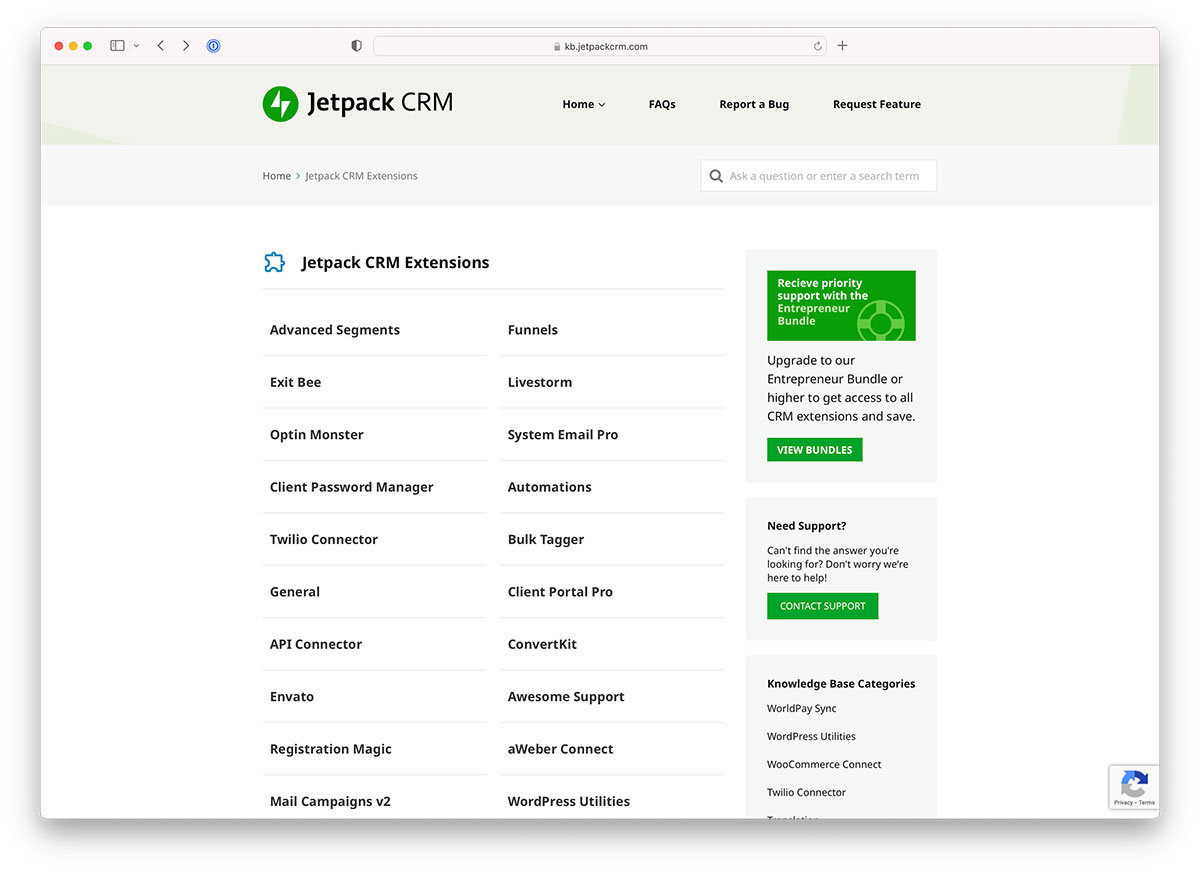Screen dimensions: 1200x872
Task: Click the kb.jetpackcrm.com address bar
Action: coord(600,46)
